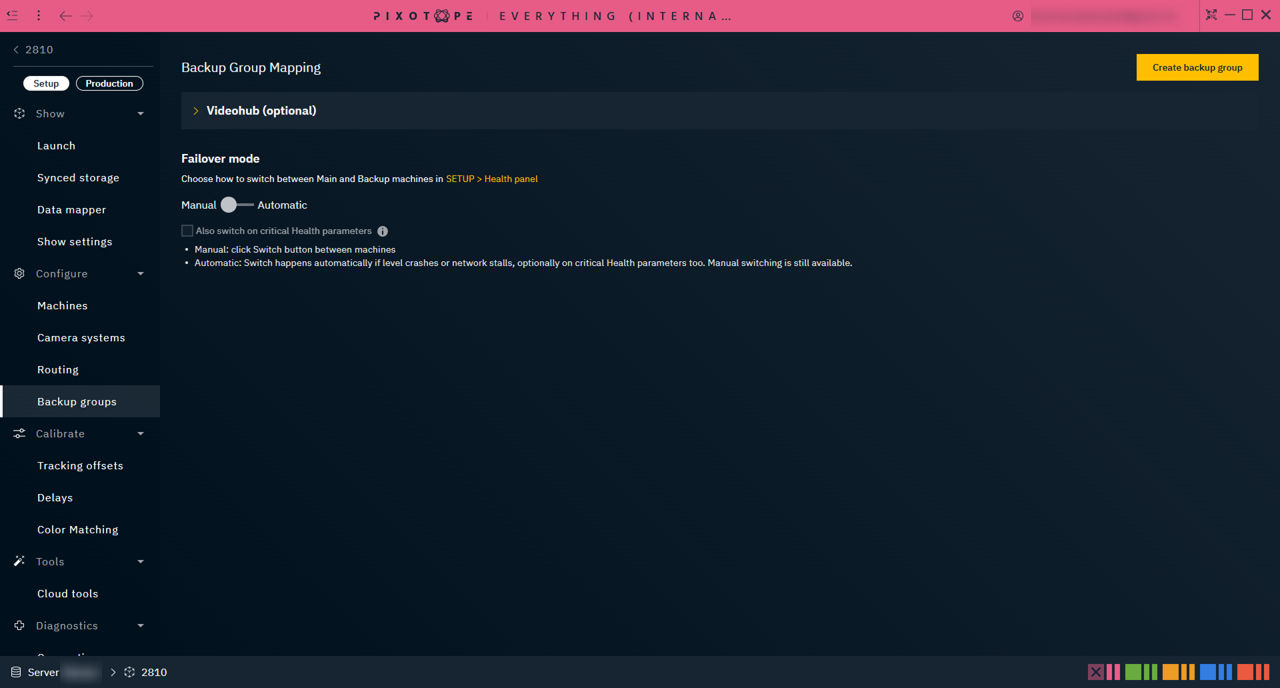Click the compact view icon beside minimize
This screenshot has height=688, width=1280.
click(1211, 15)
